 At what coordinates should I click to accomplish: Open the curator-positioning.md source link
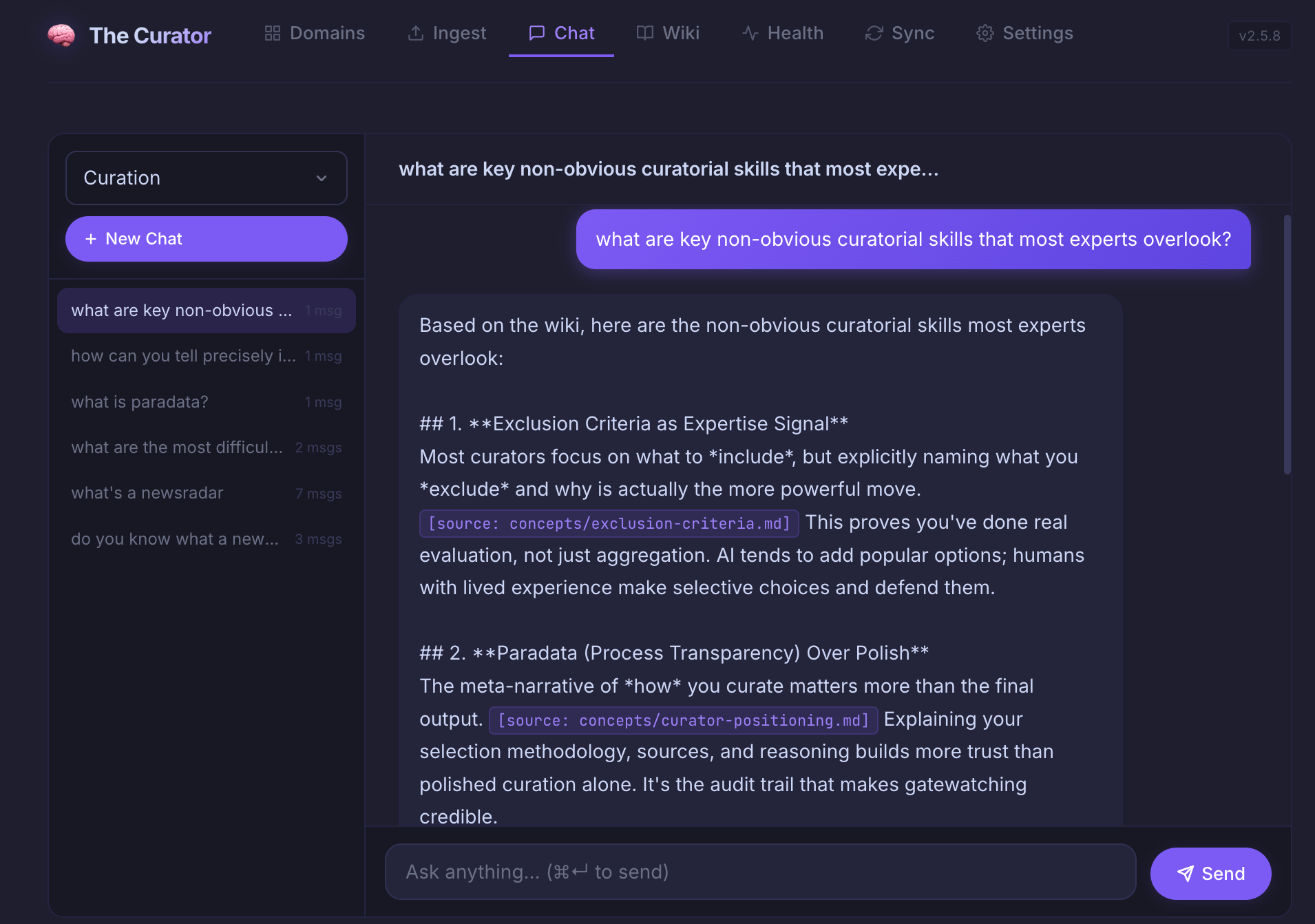(x=683, y=720)
